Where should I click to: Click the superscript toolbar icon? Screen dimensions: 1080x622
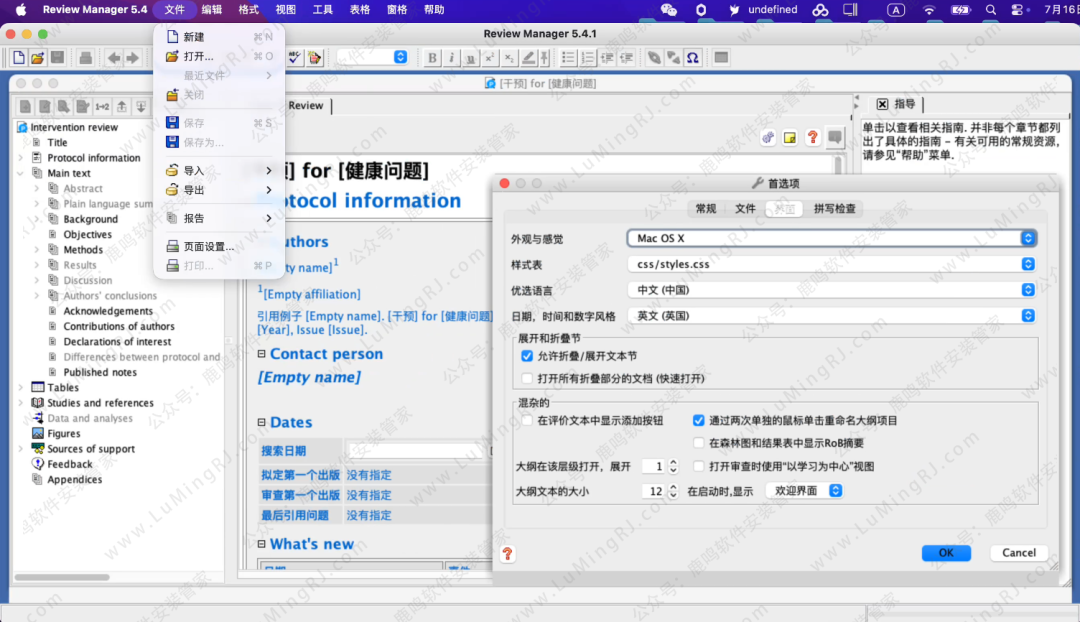(489, 58)
